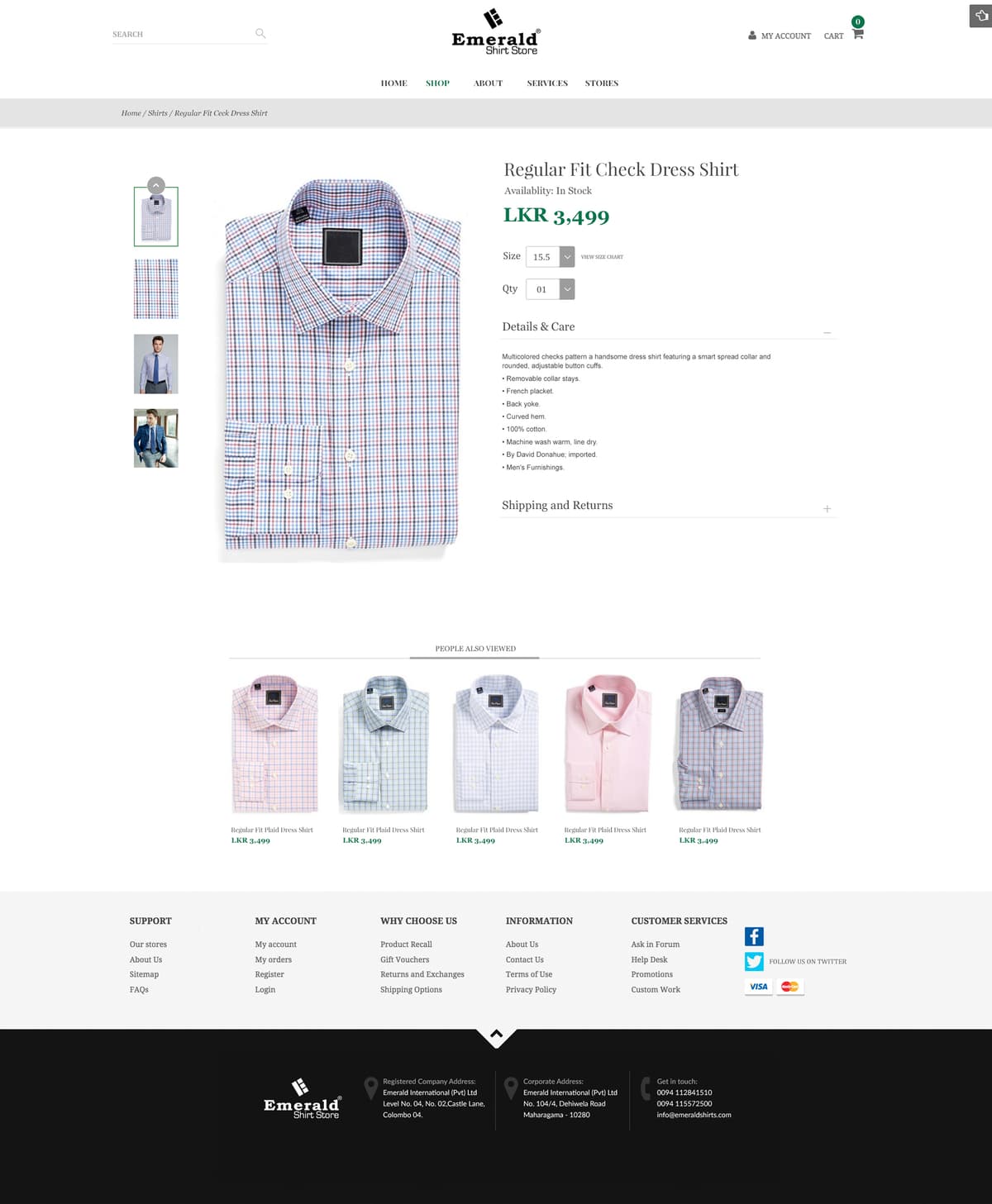This screenshot has width=992, height=1204.
Task: Open the Facebook icon in footer
Action: point(754,936)
